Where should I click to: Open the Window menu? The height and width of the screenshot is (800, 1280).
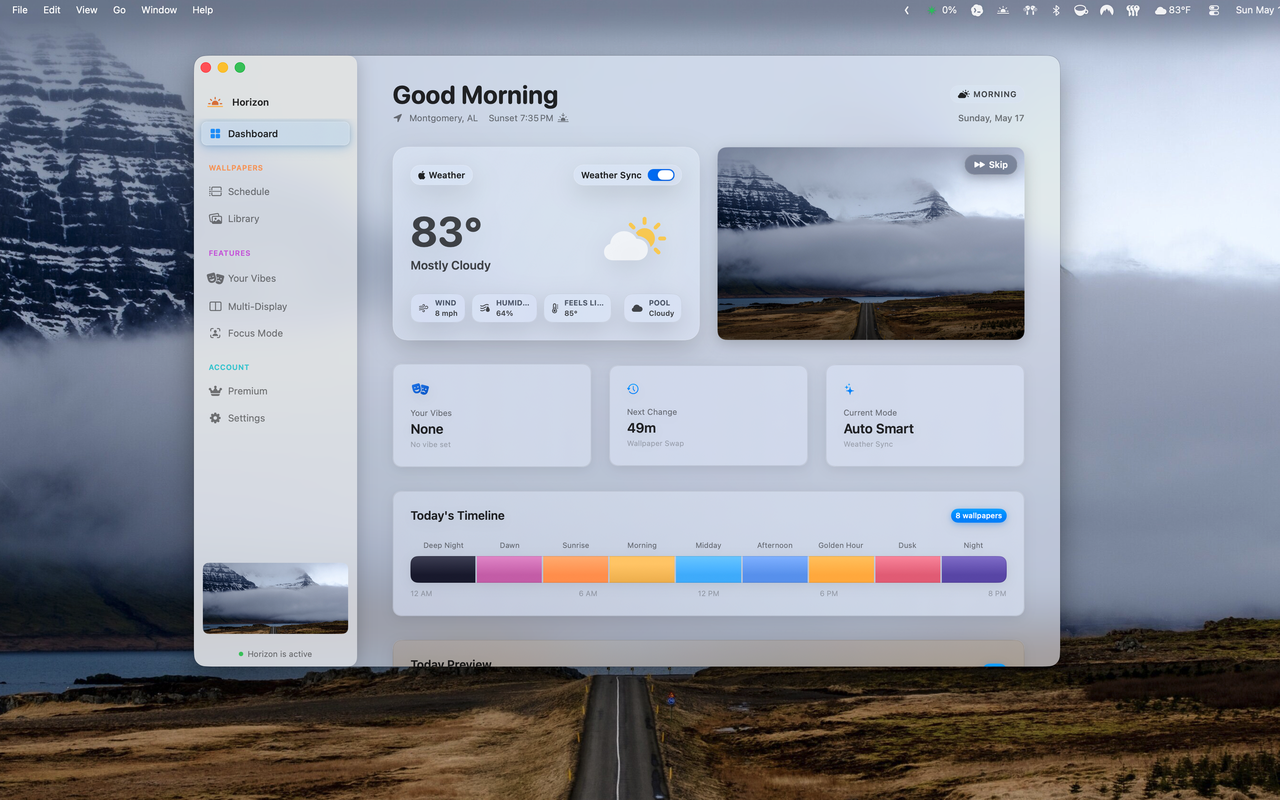159,10
